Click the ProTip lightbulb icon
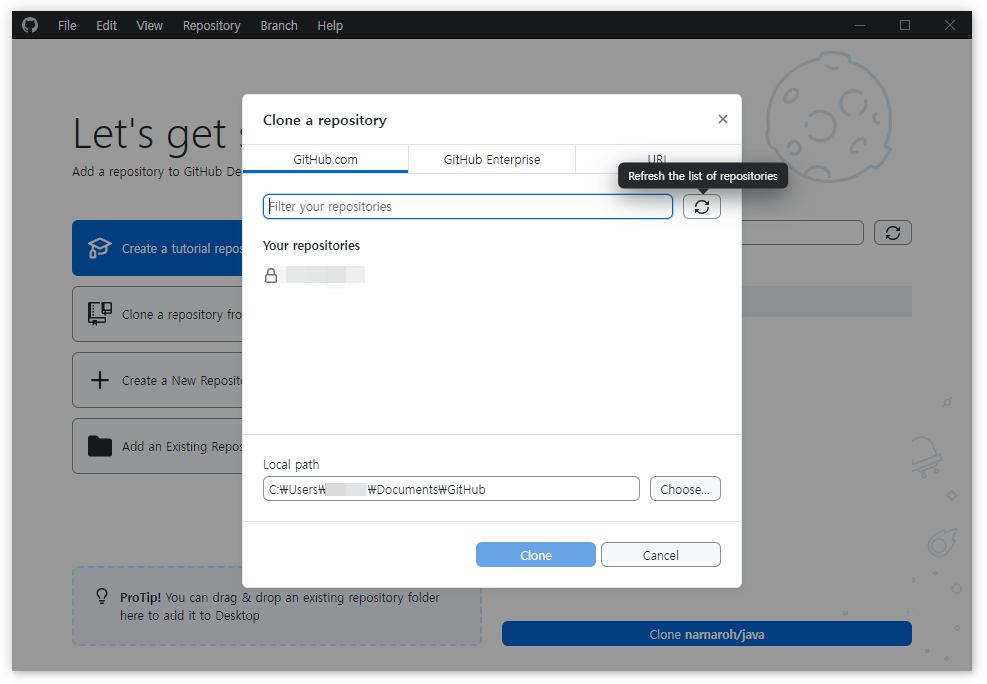 (101, 596)
